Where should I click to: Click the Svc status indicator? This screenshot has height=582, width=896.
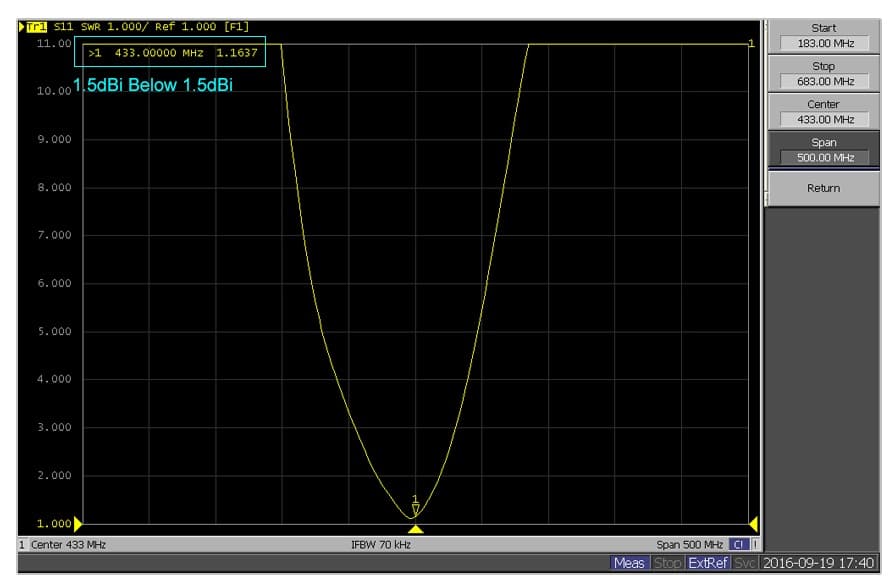coord(745,563)
